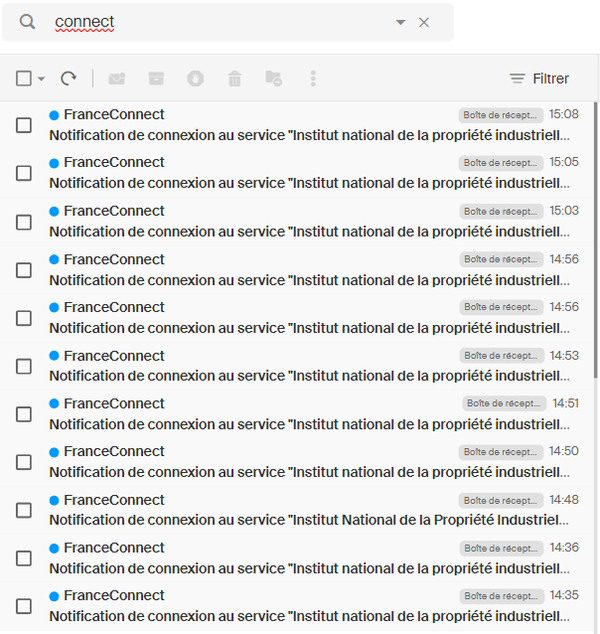Screen dimensions: 600x634
Task: Open the FranceConnect email received at 14:51
Action: (297, 414)
